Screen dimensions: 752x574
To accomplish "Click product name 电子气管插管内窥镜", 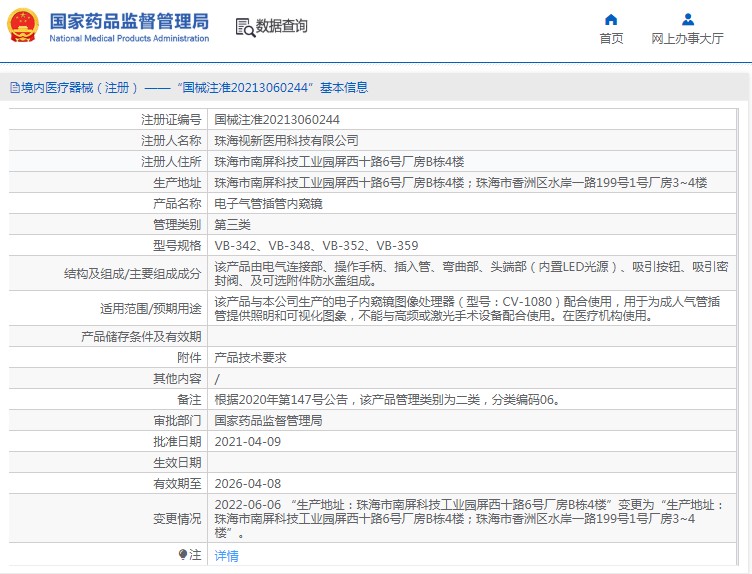I will [x=268, y=203].
